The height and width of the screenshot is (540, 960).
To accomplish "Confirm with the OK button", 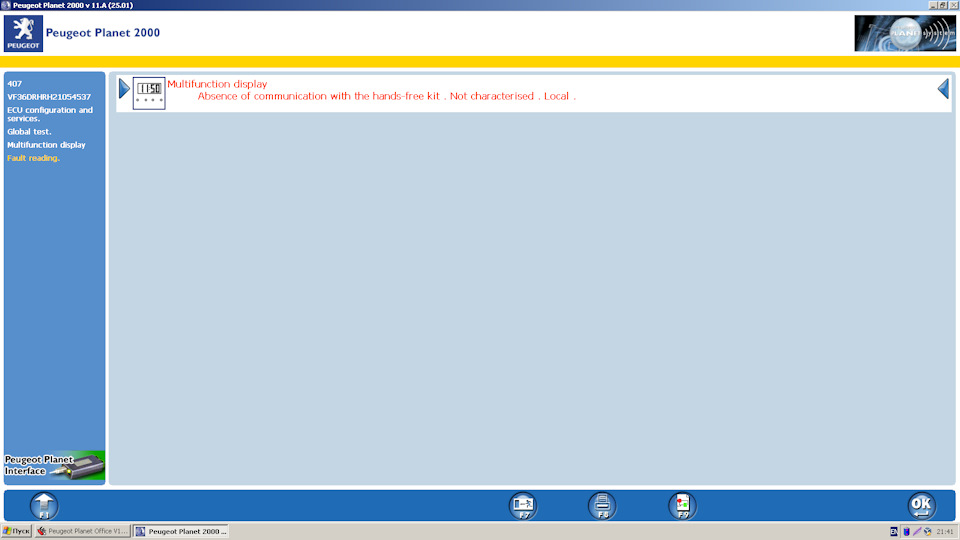I will coord(921,506).
